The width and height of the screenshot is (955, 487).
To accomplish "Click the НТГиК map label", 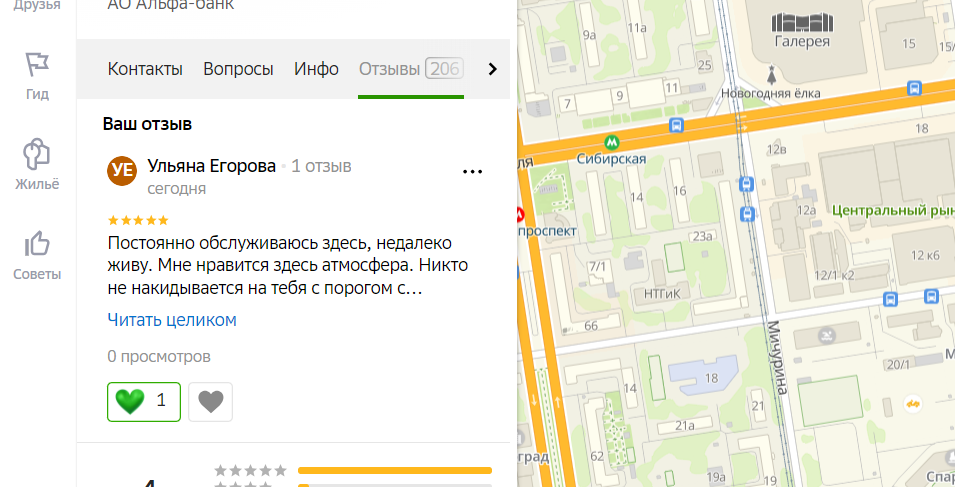I will [x=661, y=294].
